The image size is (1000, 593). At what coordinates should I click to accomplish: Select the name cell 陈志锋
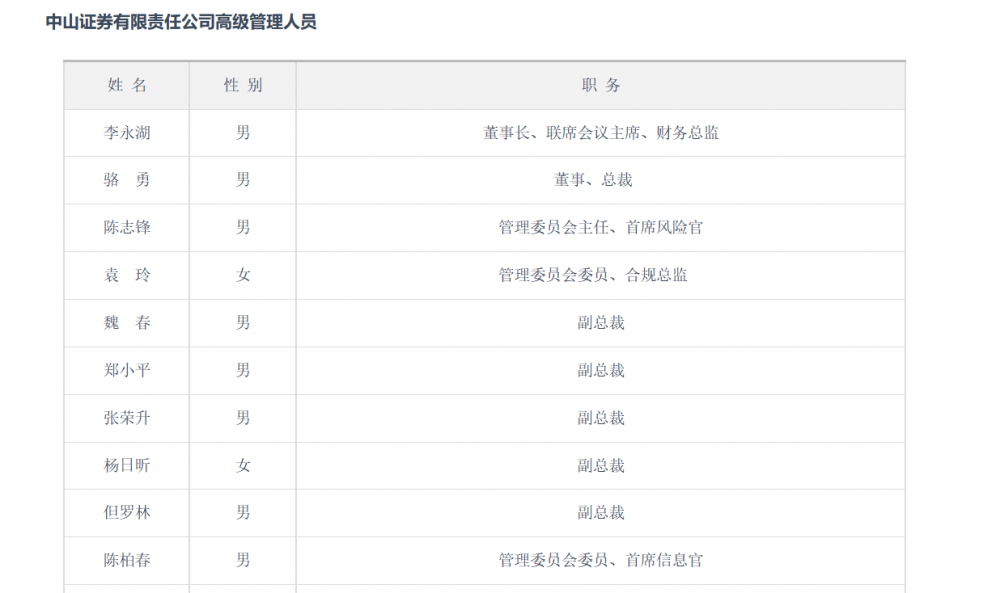pyautogui.click(x=127, y=228)
